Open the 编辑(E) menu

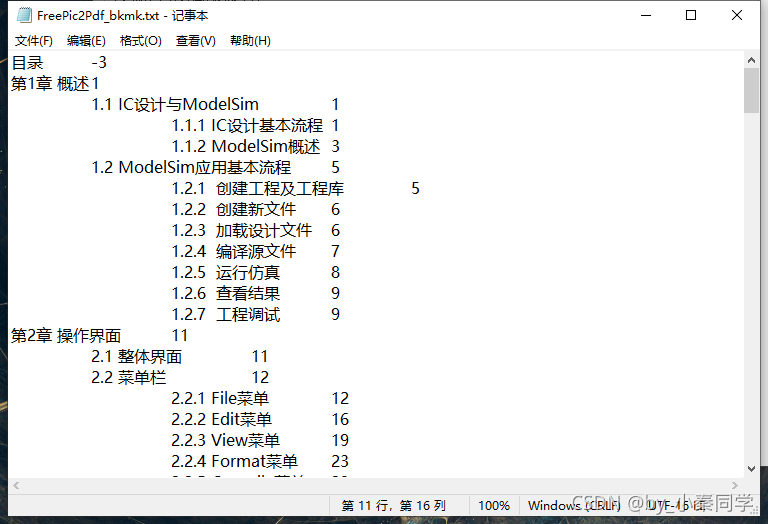[86, 41]
